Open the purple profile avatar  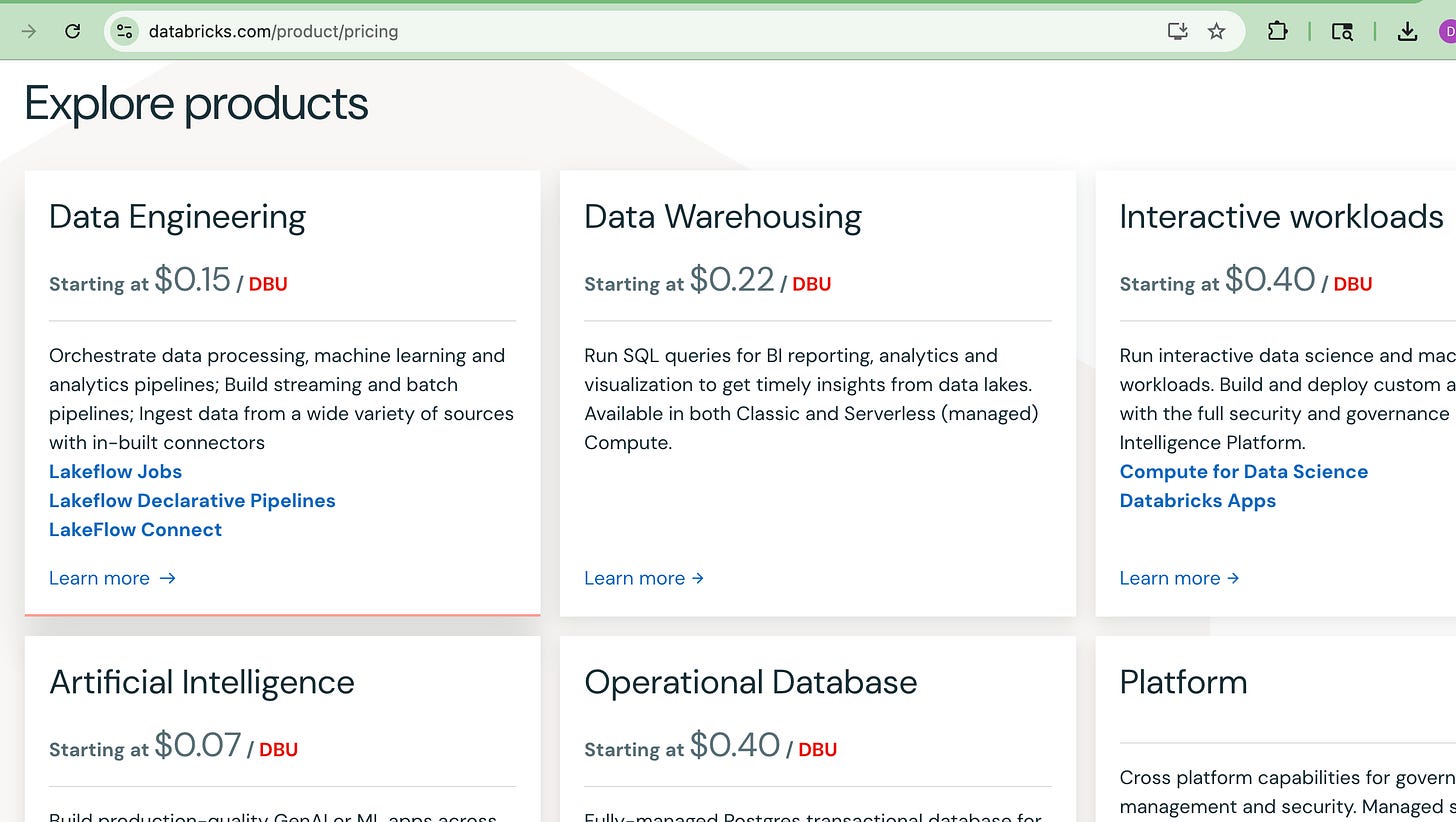tap(1448, 31)
